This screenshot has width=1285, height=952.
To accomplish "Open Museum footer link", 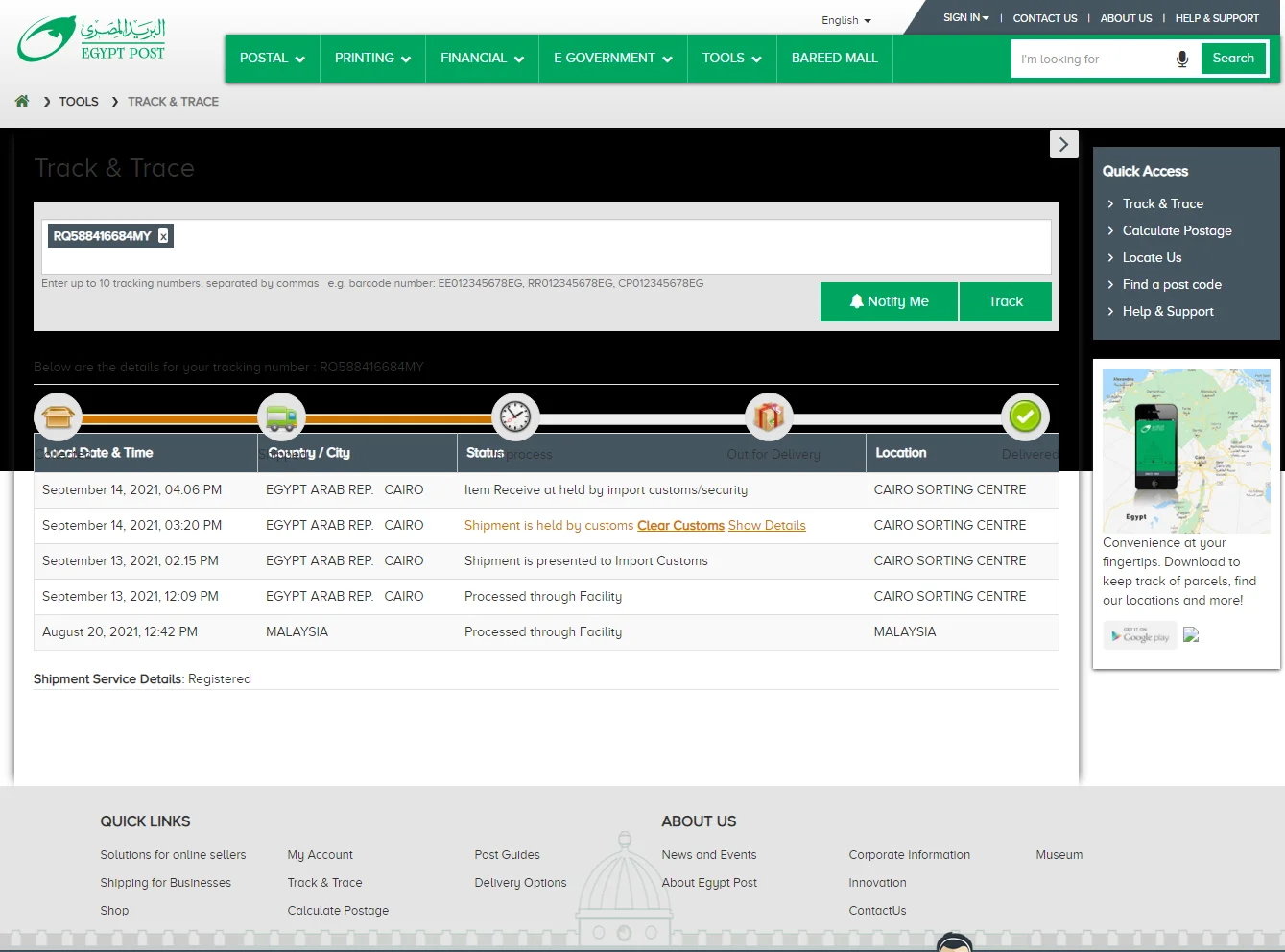I will (x=1059, y=855).
